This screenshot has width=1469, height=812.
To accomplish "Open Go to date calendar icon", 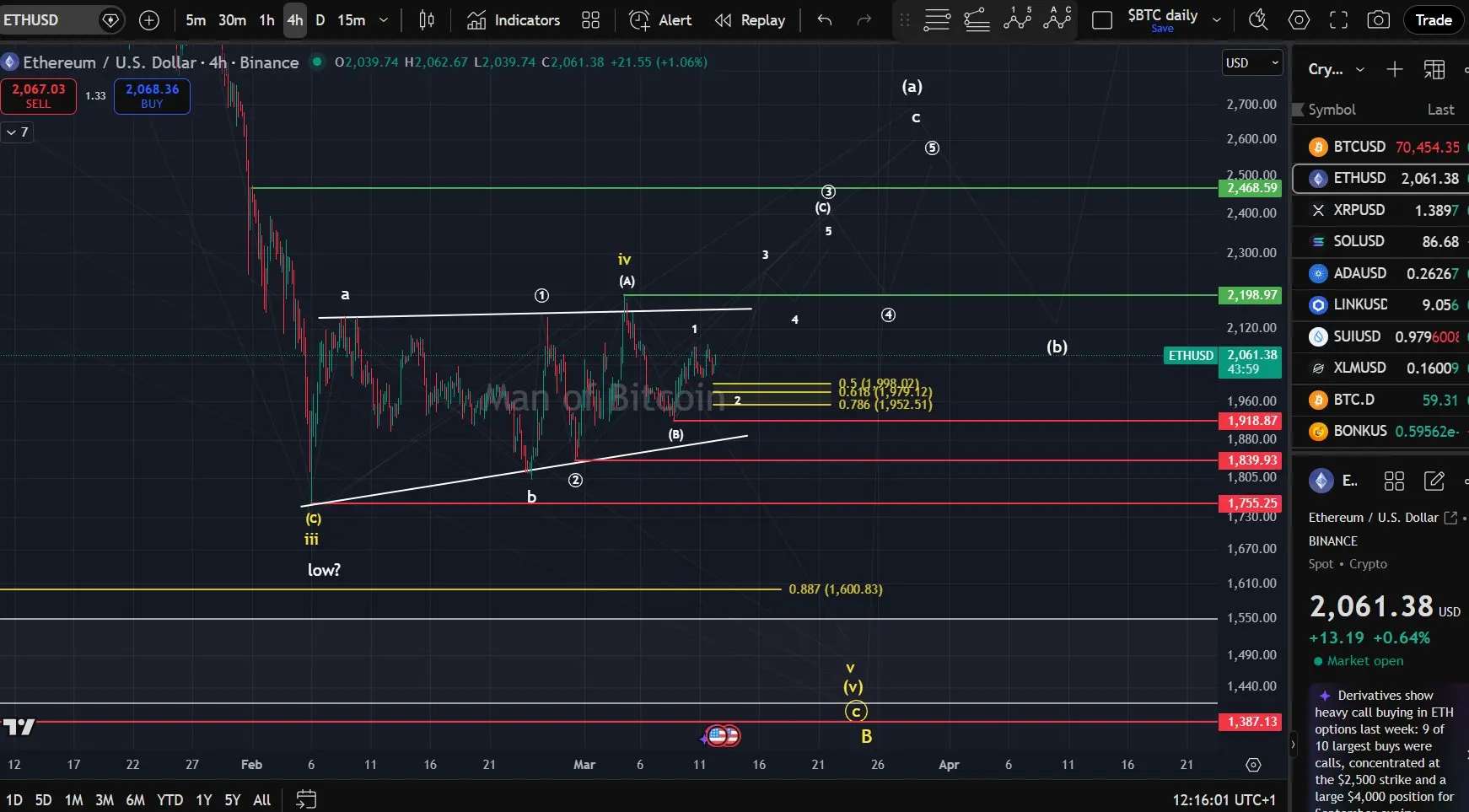I will tap(306, 799).
